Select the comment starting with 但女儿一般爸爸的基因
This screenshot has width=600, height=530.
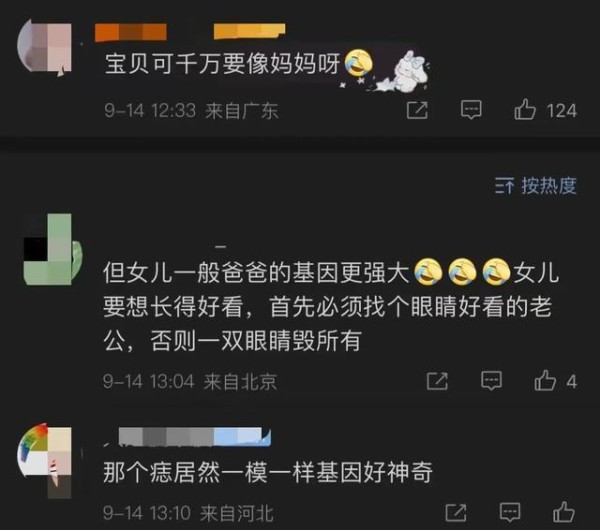(x=331, y=307)
